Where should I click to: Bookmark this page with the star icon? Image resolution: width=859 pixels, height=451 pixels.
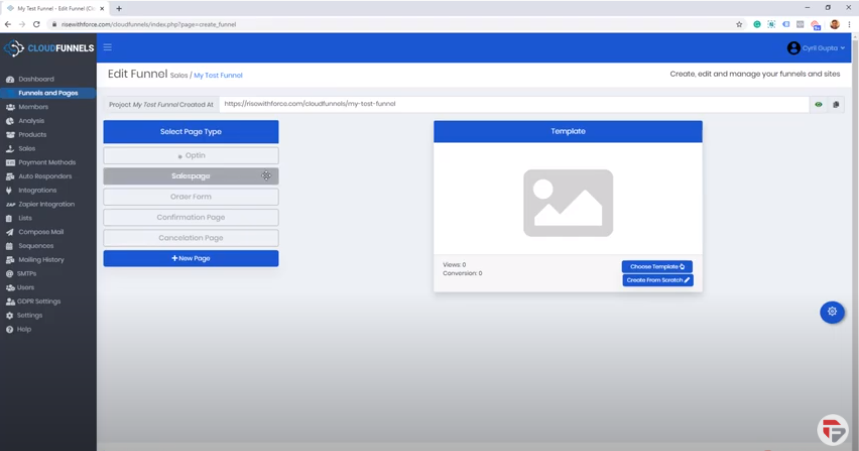click(739, 24)
